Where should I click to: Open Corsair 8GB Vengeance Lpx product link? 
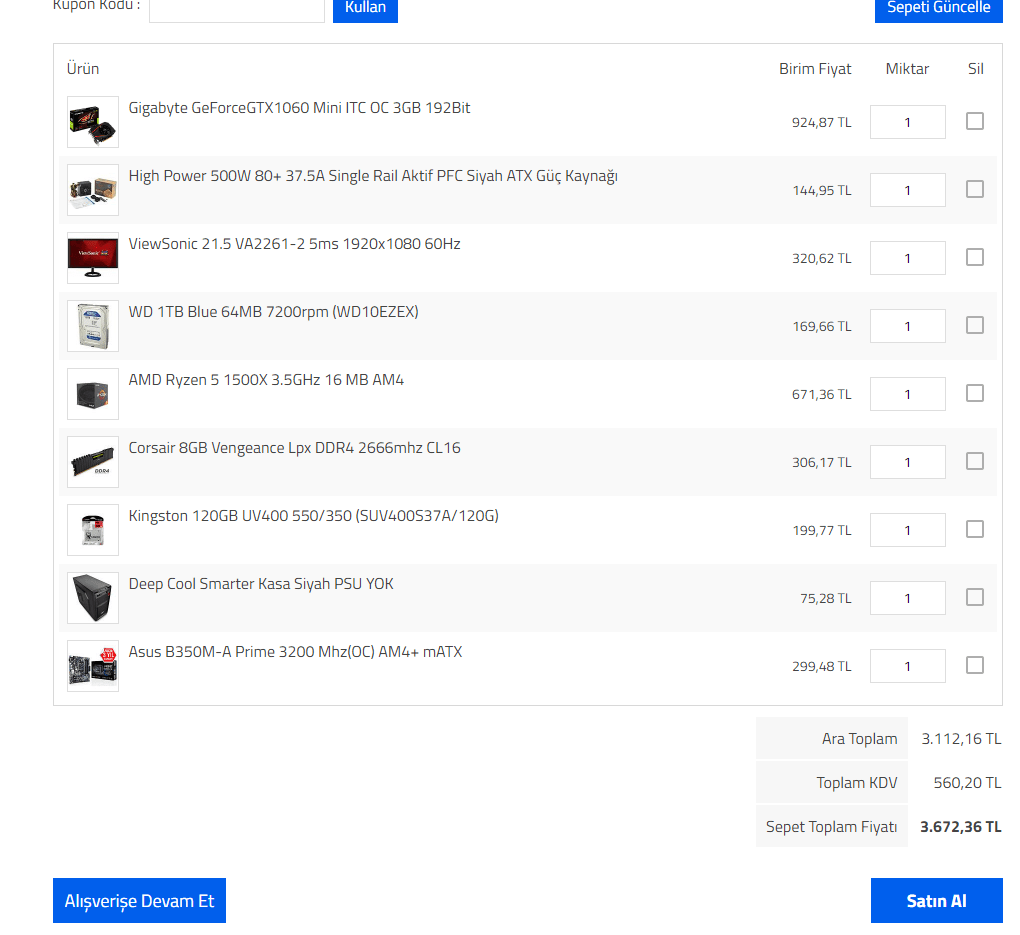tap(294, 448)
